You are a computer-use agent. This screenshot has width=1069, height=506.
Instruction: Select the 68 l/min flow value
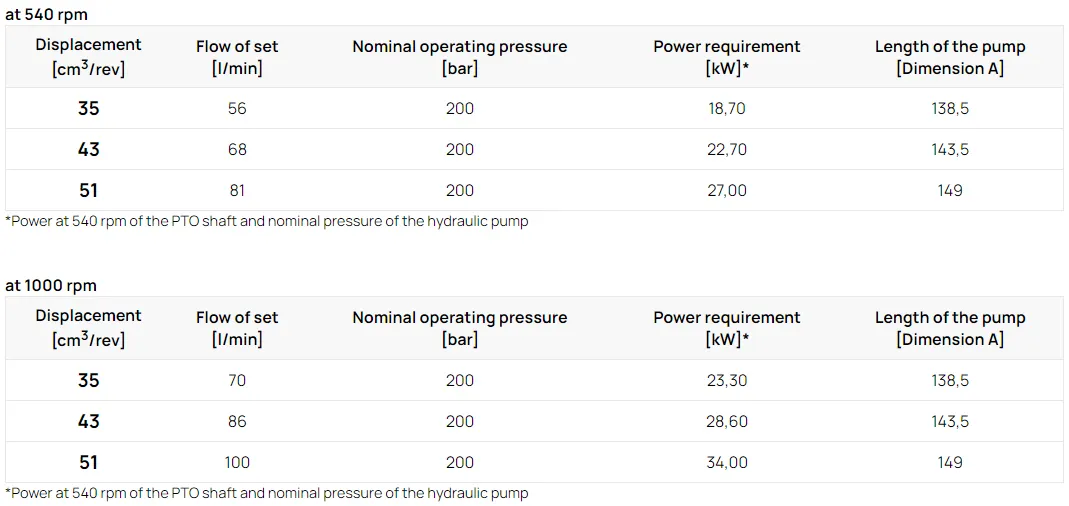coord(237,149)
